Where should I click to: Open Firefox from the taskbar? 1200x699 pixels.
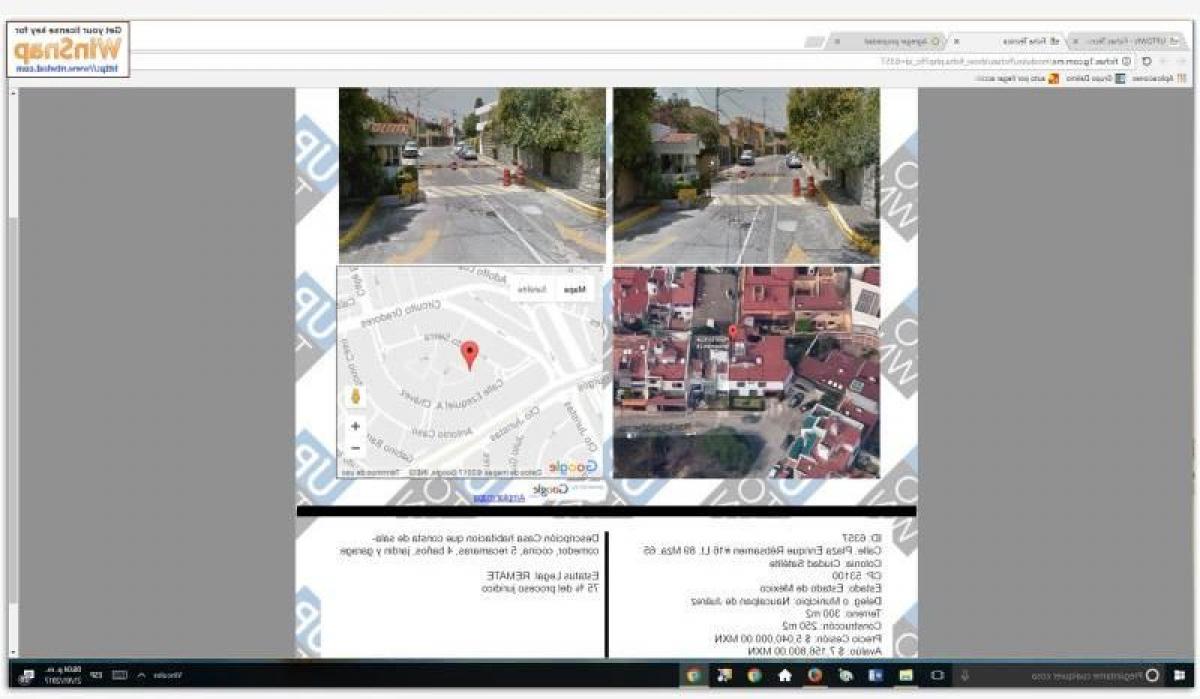[x=815, y=675]
